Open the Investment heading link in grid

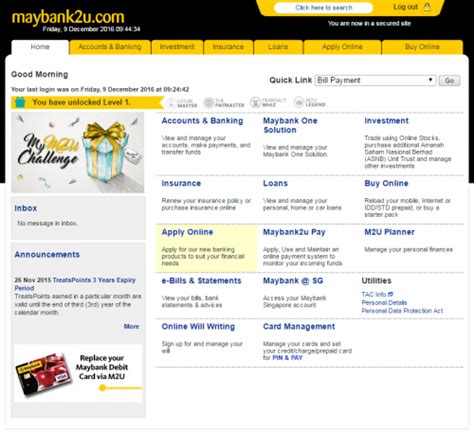(x=386, y=121)
